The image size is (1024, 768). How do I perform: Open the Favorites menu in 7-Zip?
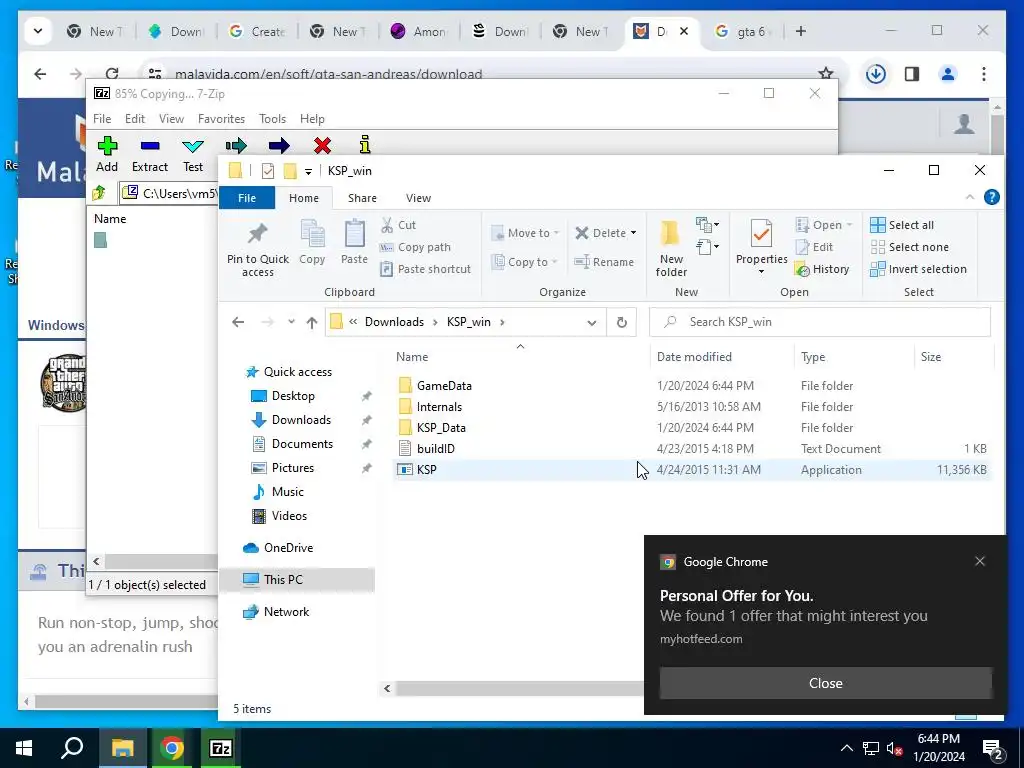tap(221, 119)
